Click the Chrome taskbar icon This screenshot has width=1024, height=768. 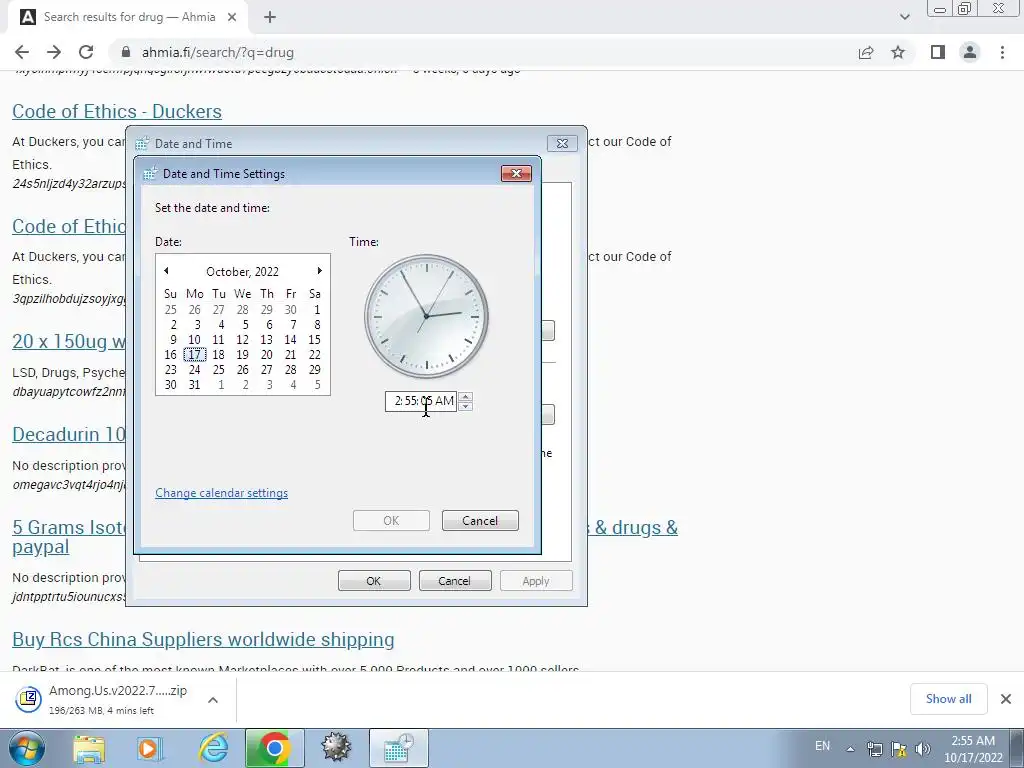point(275,748)
